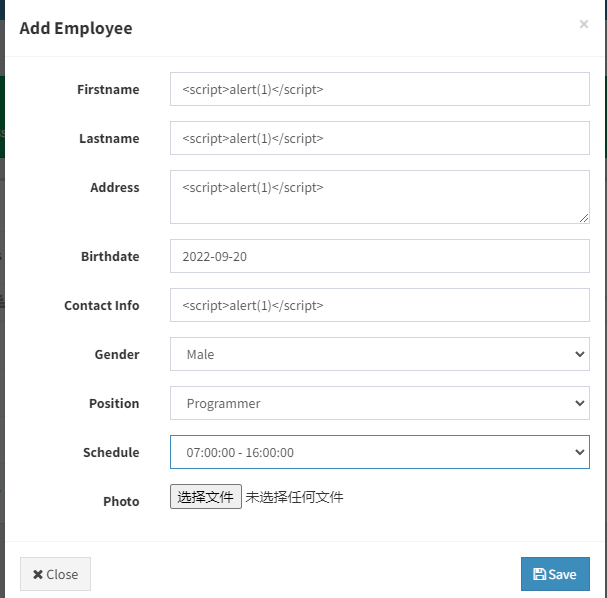Image resolution: width=607 pixels, height=598 pixels.
Task: Click the Photo label
Action: tap(121, 501)
